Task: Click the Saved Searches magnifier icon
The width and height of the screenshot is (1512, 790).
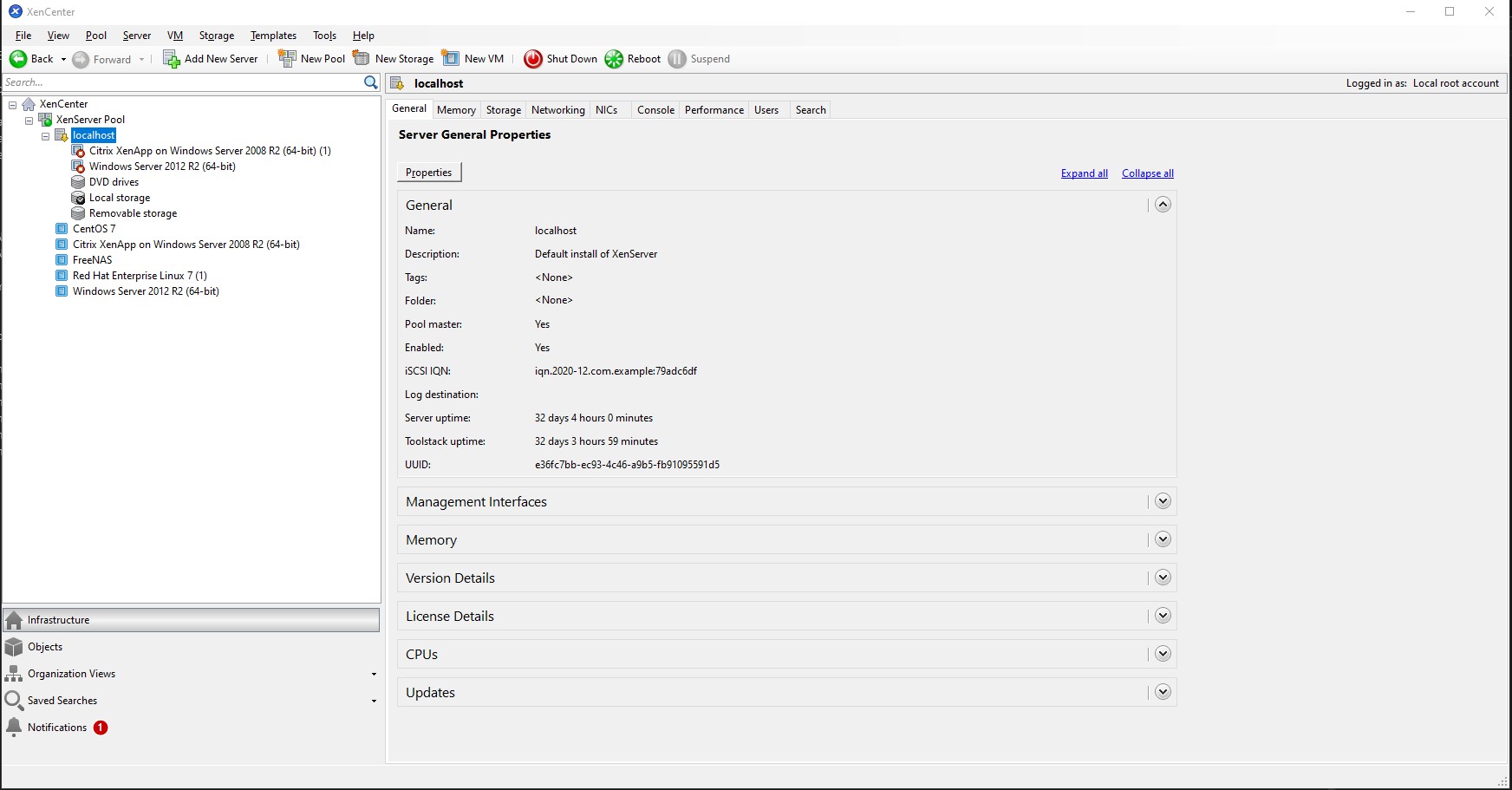Action: (14, 701)
